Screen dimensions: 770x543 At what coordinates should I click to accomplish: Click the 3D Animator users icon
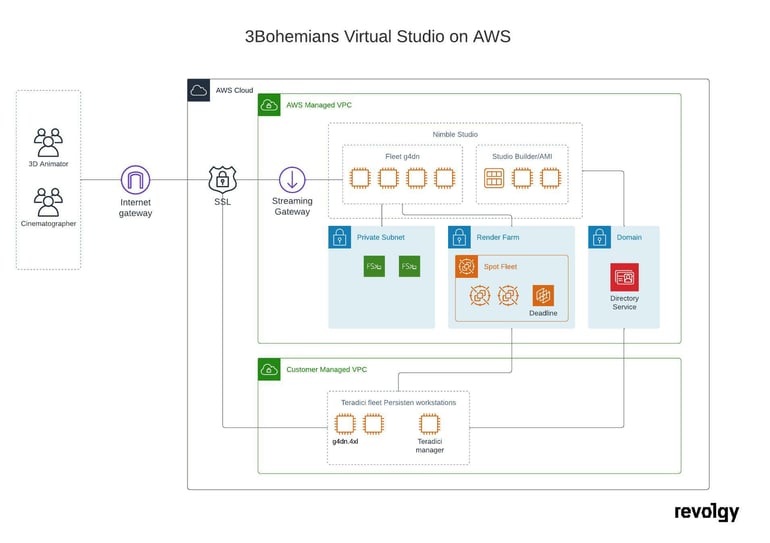(x=48, y=142)
